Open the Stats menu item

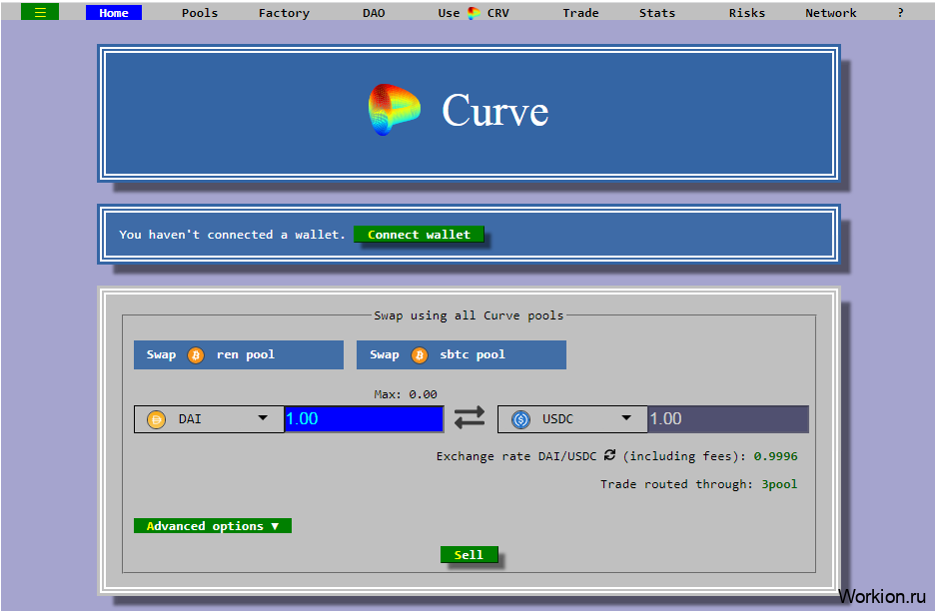657,13
